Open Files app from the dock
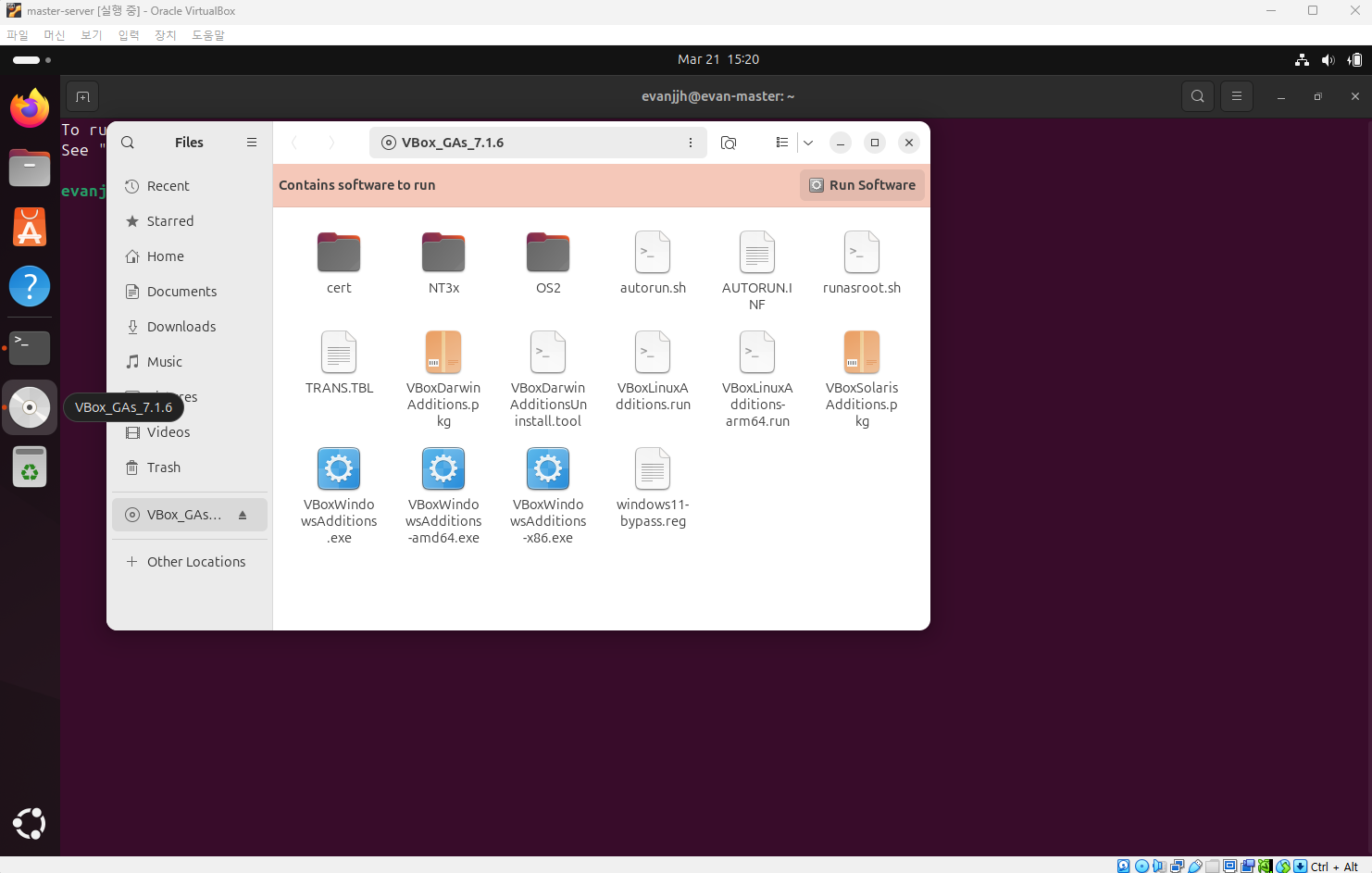 pyautogui.click(x=30, y=168)
